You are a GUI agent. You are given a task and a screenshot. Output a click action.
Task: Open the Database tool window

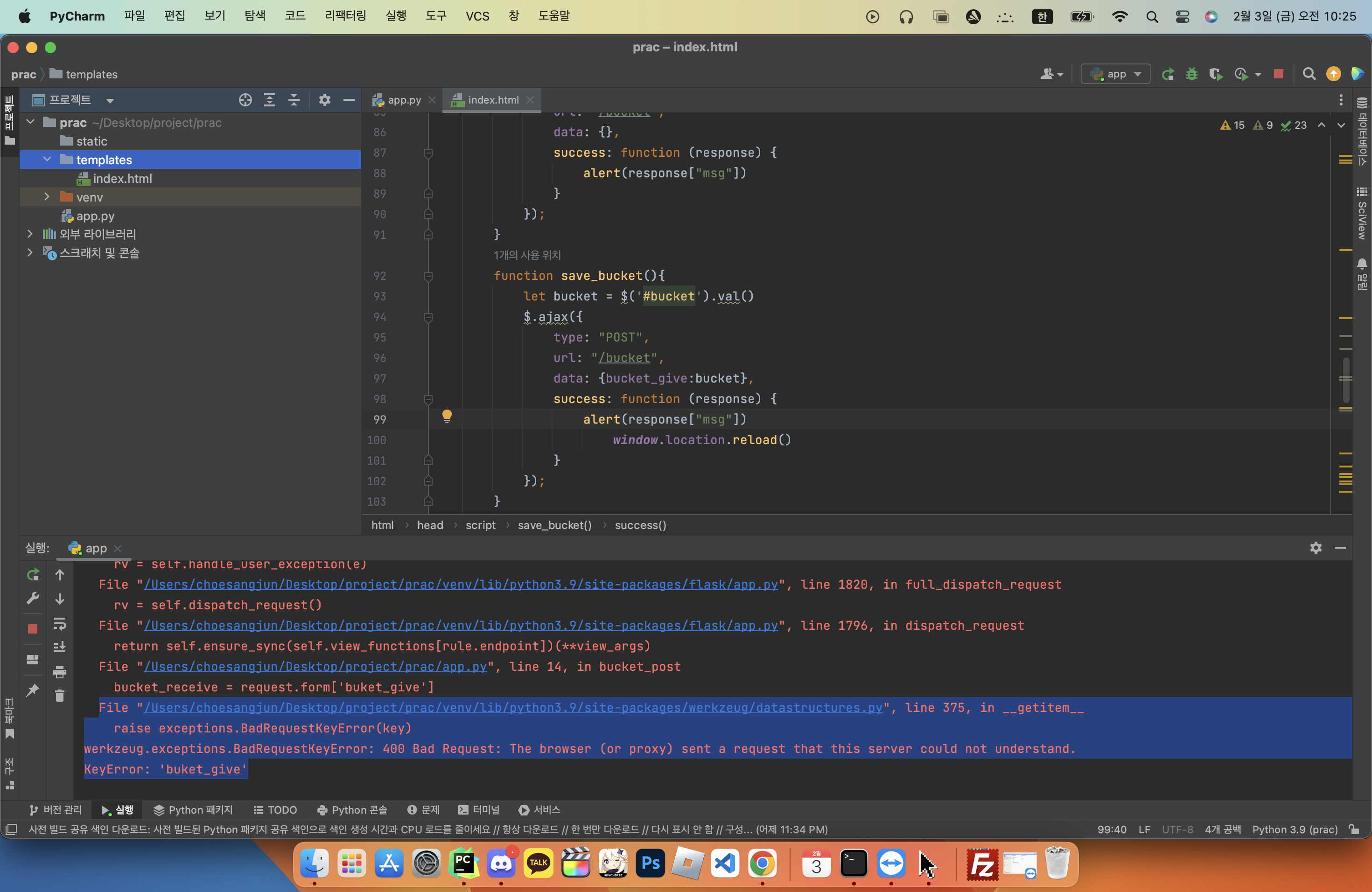pyautogui.click(x=1362, y=132)
